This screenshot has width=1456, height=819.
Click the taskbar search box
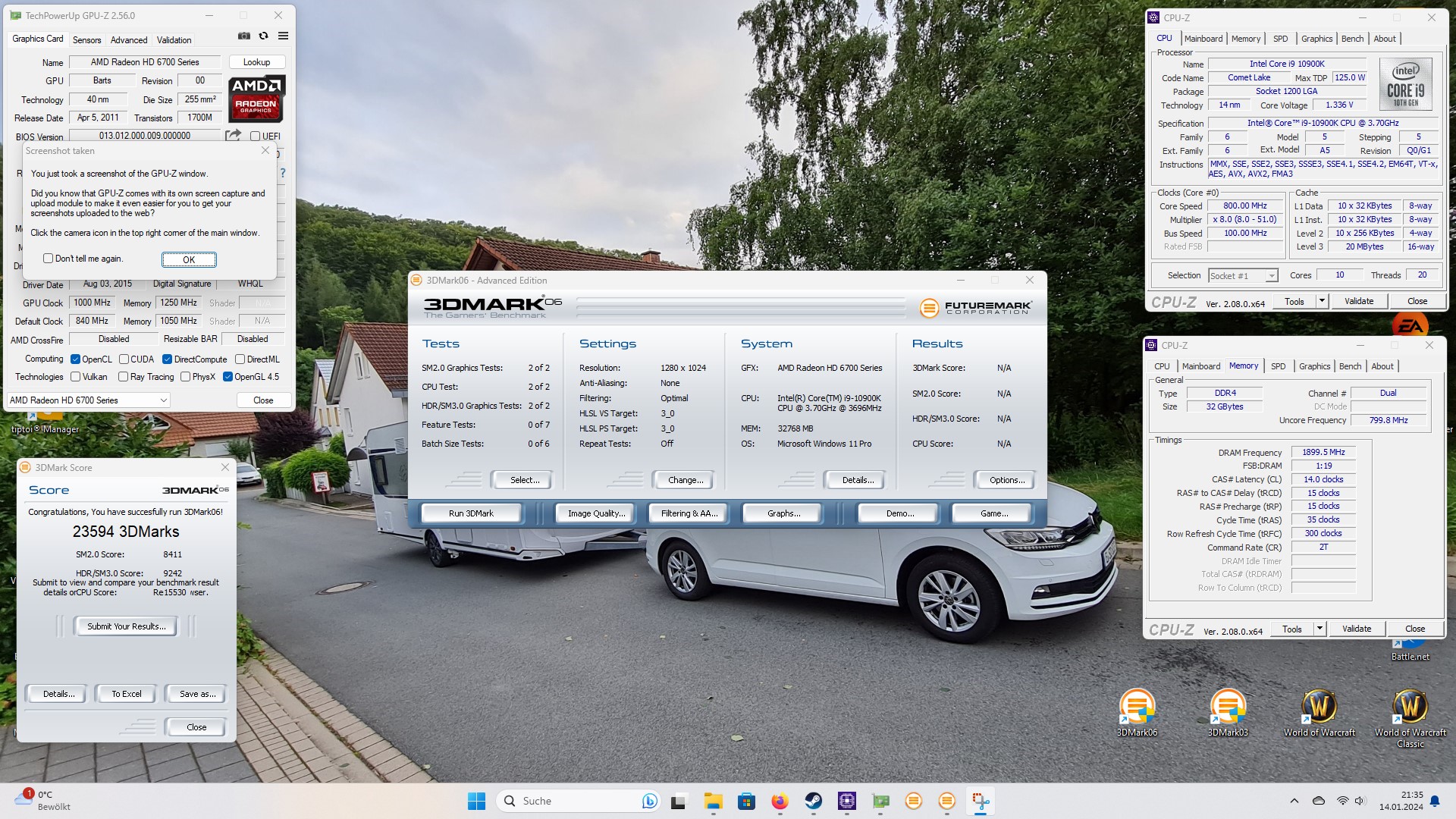(x=579, y=801)
